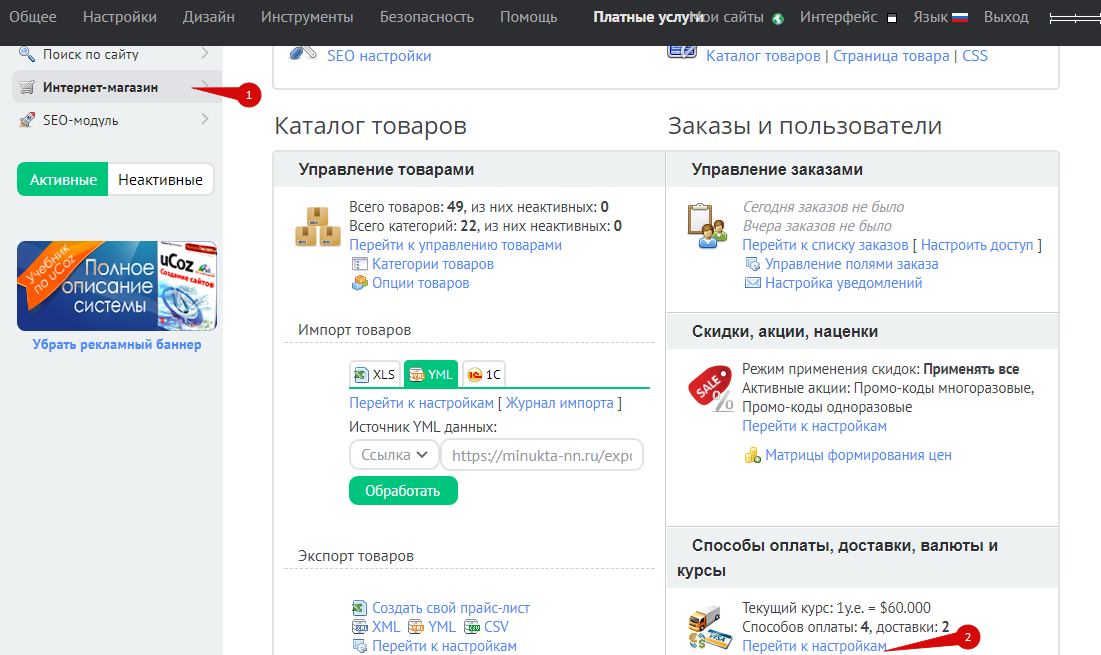The height and width of the screenshot is (655, 1101).
Task: Switch to the XLS import tab
Action: (375, 374)
